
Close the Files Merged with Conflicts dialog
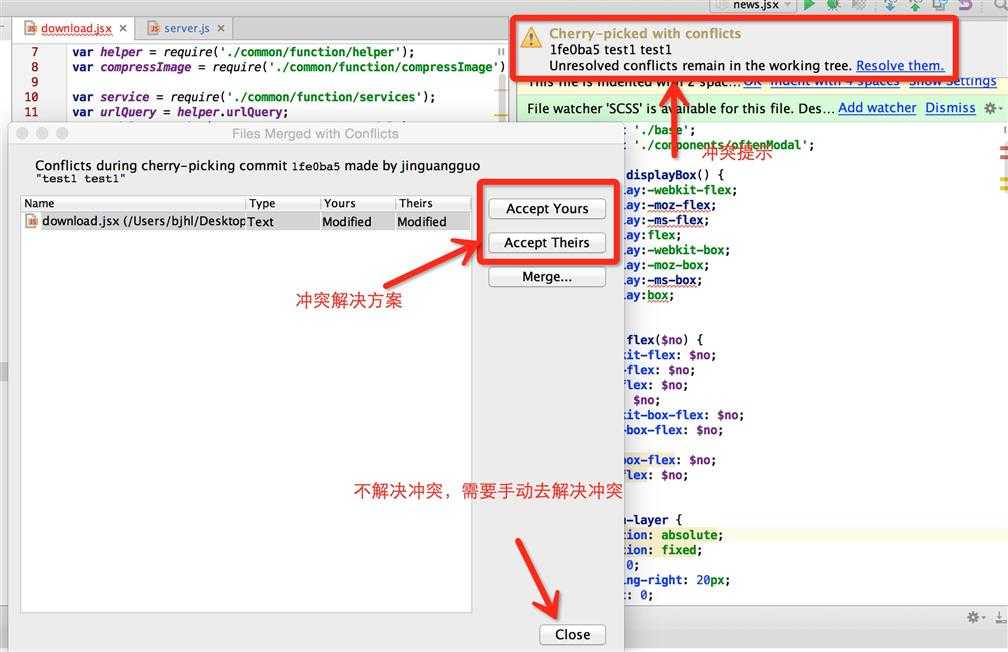[x=572, y=634]
